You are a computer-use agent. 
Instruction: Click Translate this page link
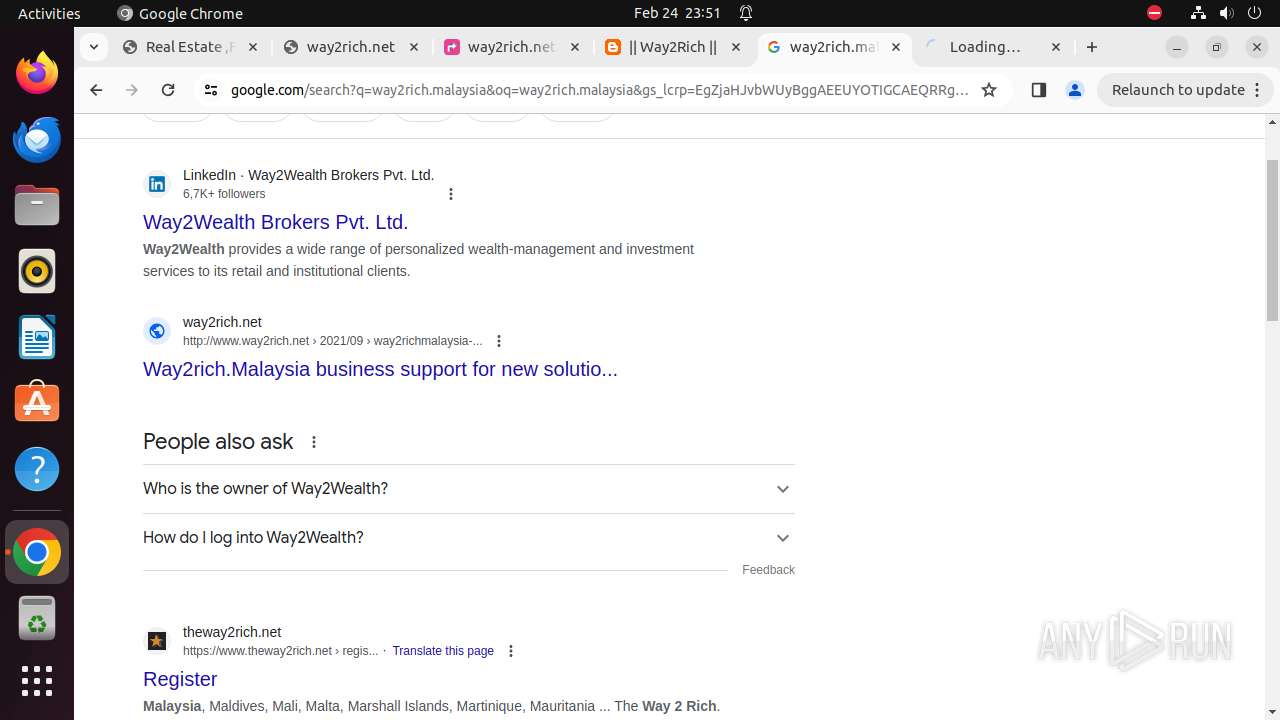pos(443,651)
